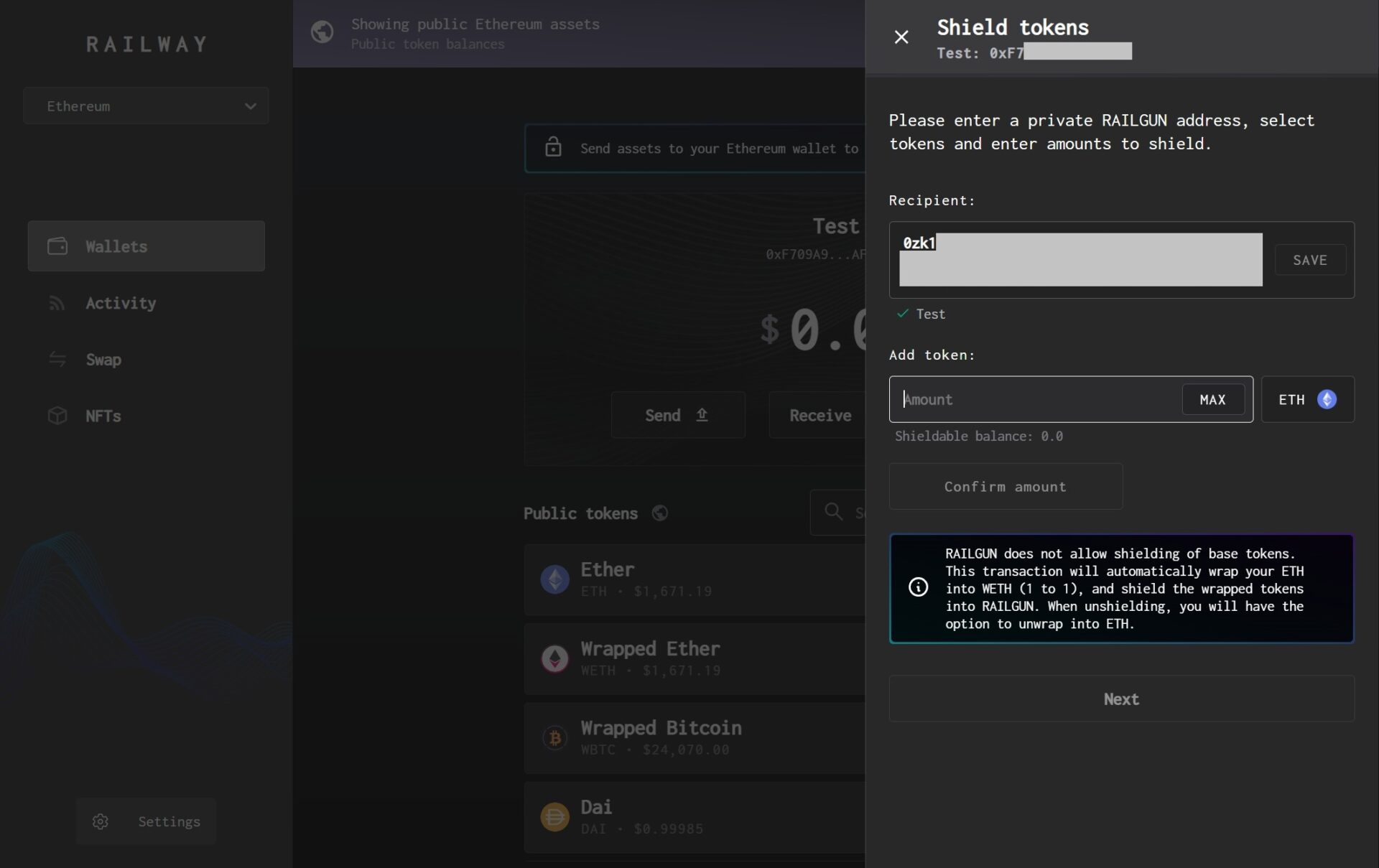Close the Shield tokens panel
The width and height of the screenshot is (1379, 868).
tap(901, 37)
